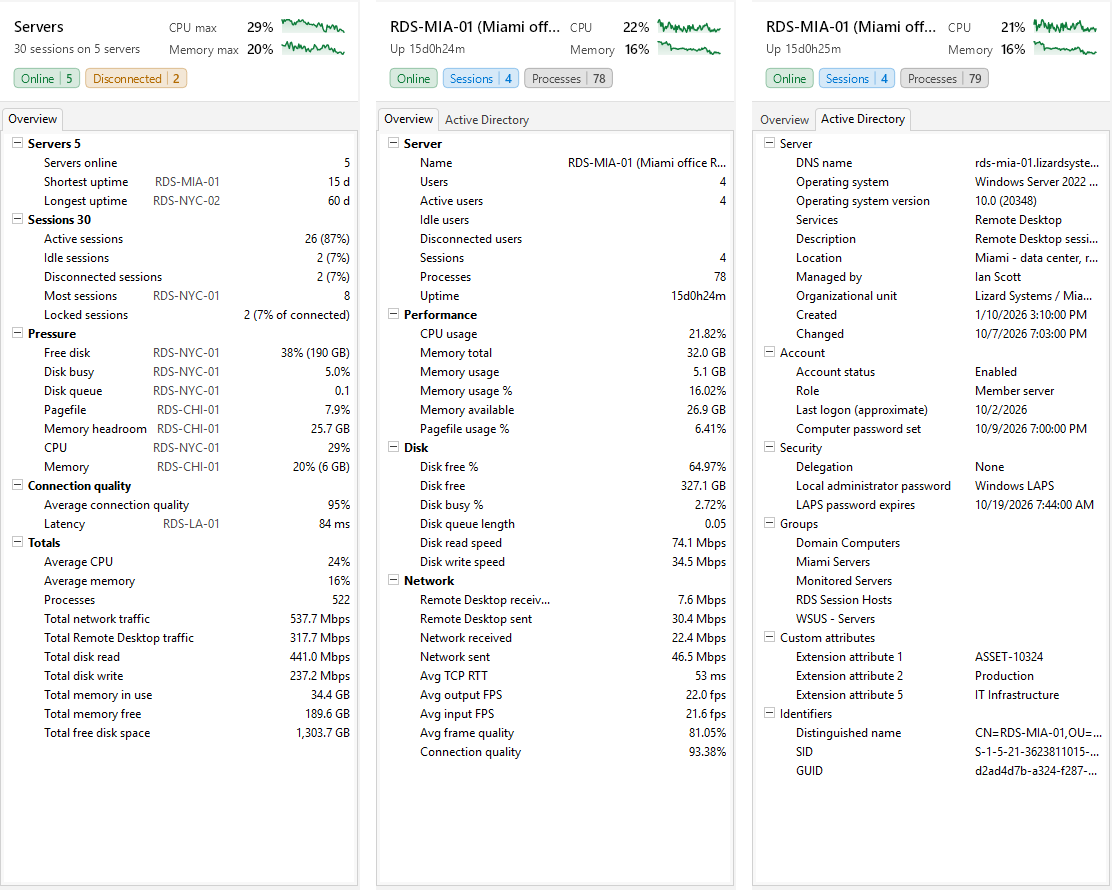This screenshot has width=1112, height=890.
Task: Click the Processes 79 badge
Action: [944, 79]
